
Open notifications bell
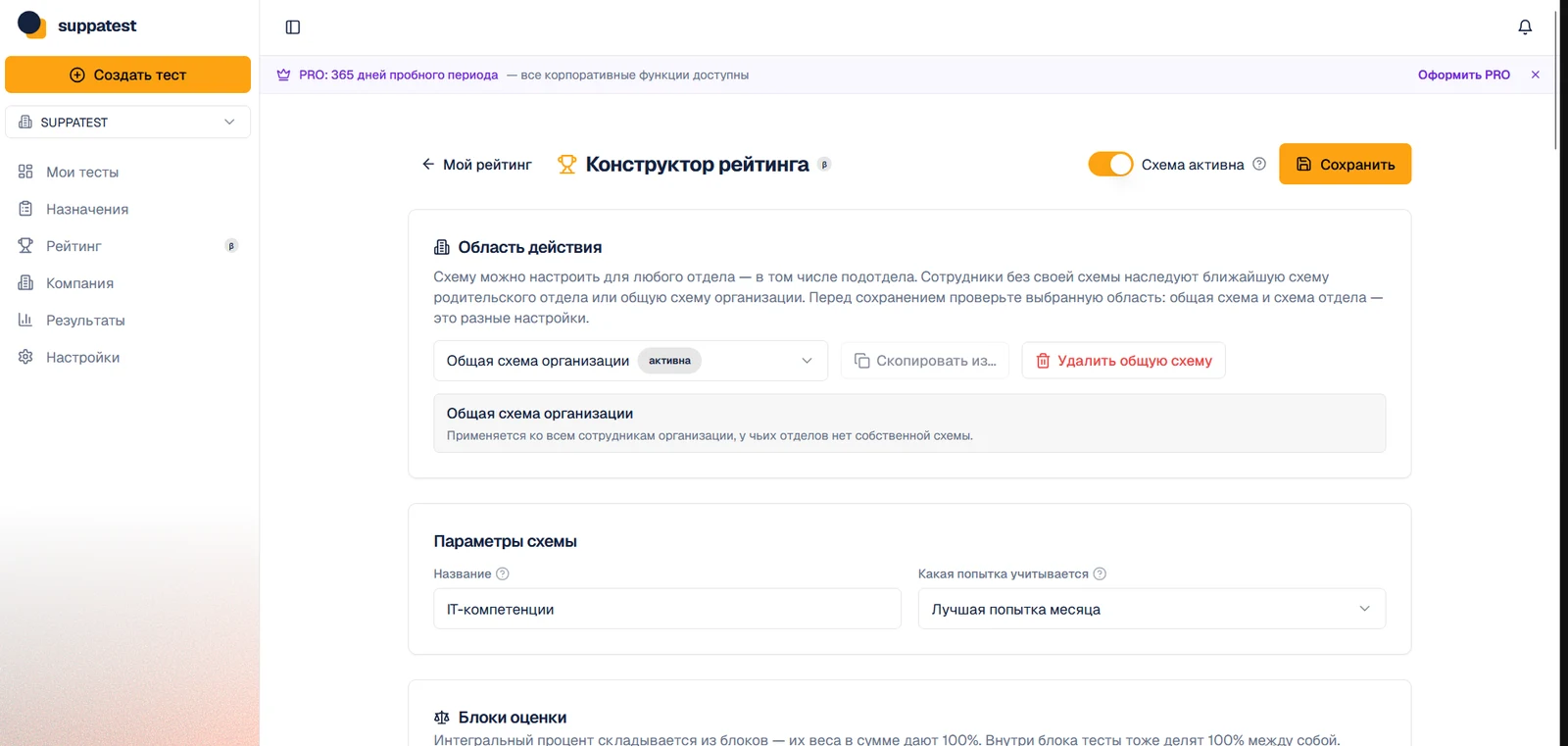pos(1525,27)
